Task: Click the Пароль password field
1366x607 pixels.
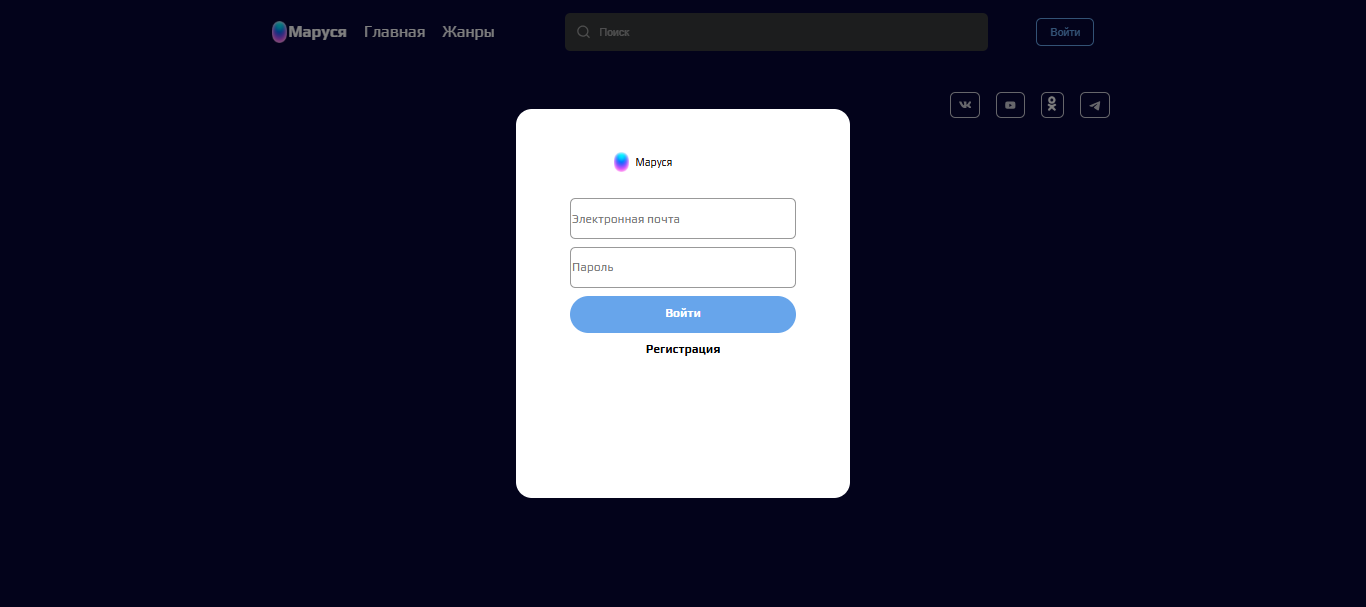Action: click(683, 267)
